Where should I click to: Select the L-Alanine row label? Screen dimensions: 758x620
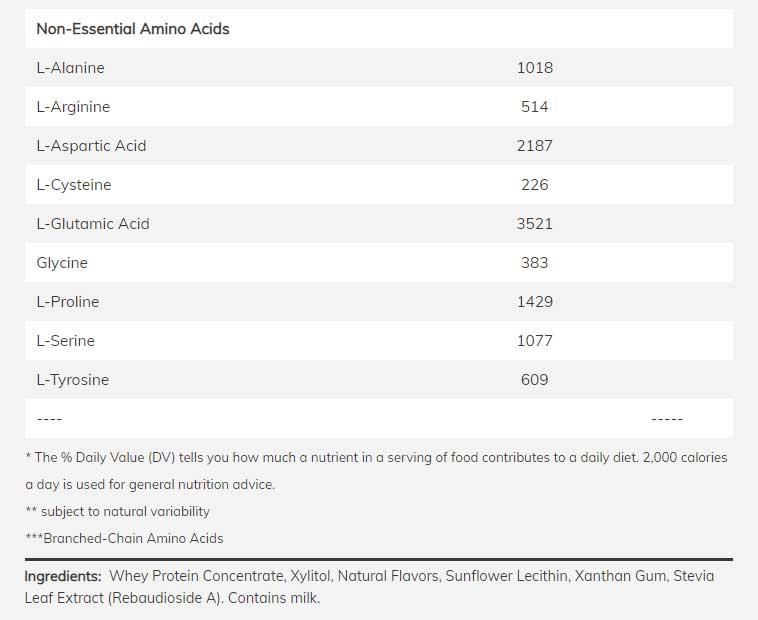point(70,68)
